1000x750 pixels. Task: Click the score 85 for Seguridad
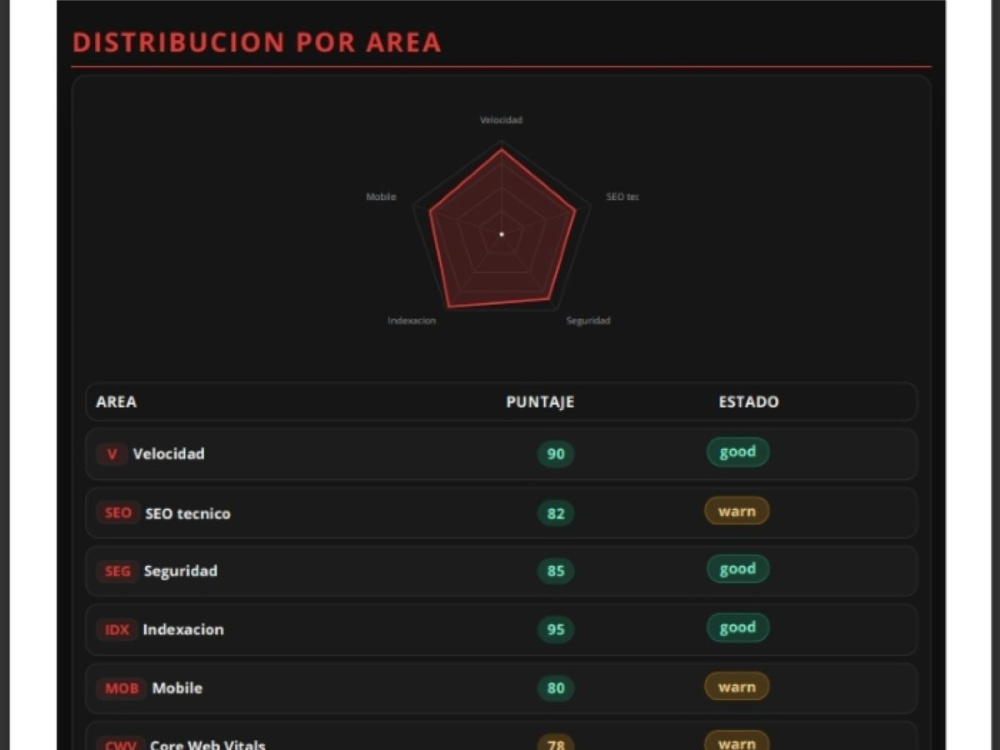[x=555, y=571]
